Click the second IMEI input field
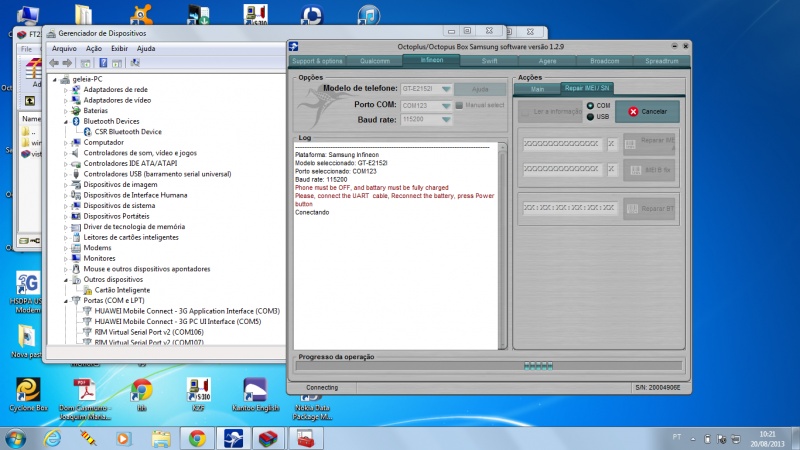Image resolution: width=800 pixels, height=450 pixels. (561, 168)
